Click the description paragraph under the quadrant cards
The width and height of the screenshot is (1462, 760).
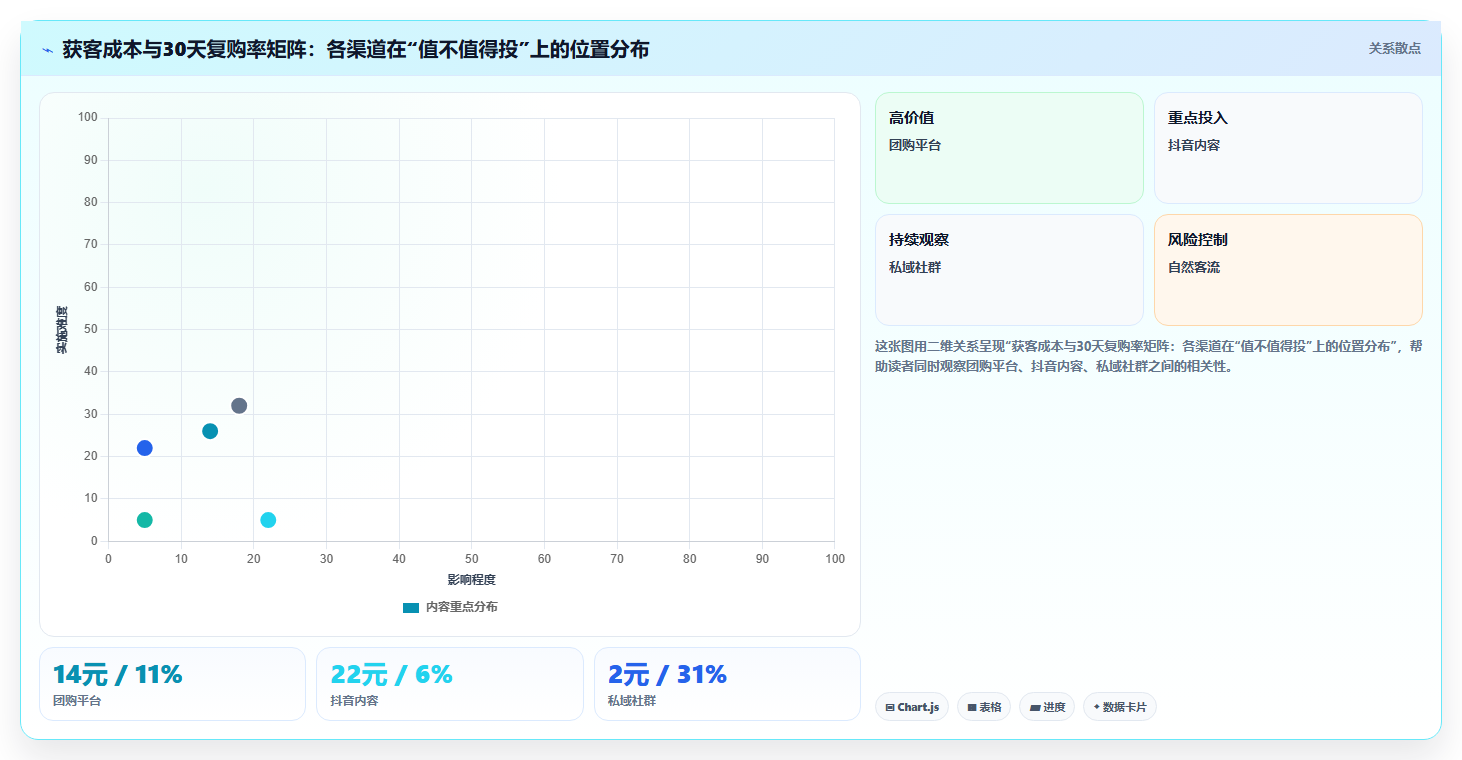pos(1148,356)
